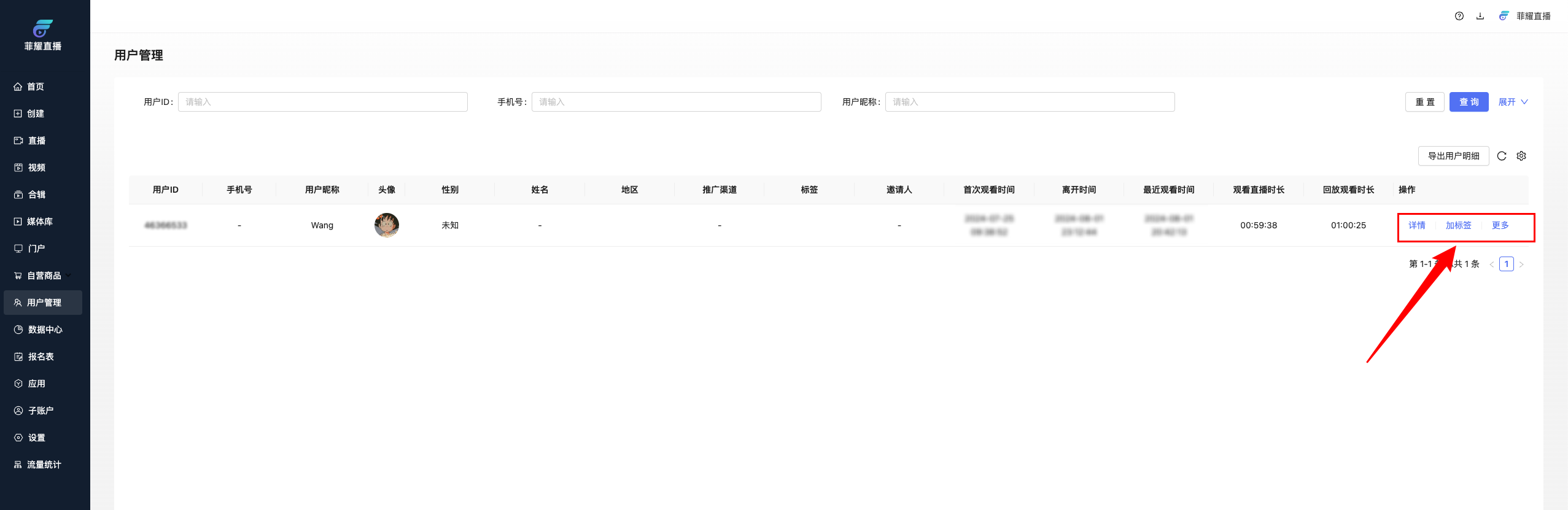Click the help question mark icon
Image resolution: width=1568 pixels, height=510 pixels.
tap(1459, 16)
